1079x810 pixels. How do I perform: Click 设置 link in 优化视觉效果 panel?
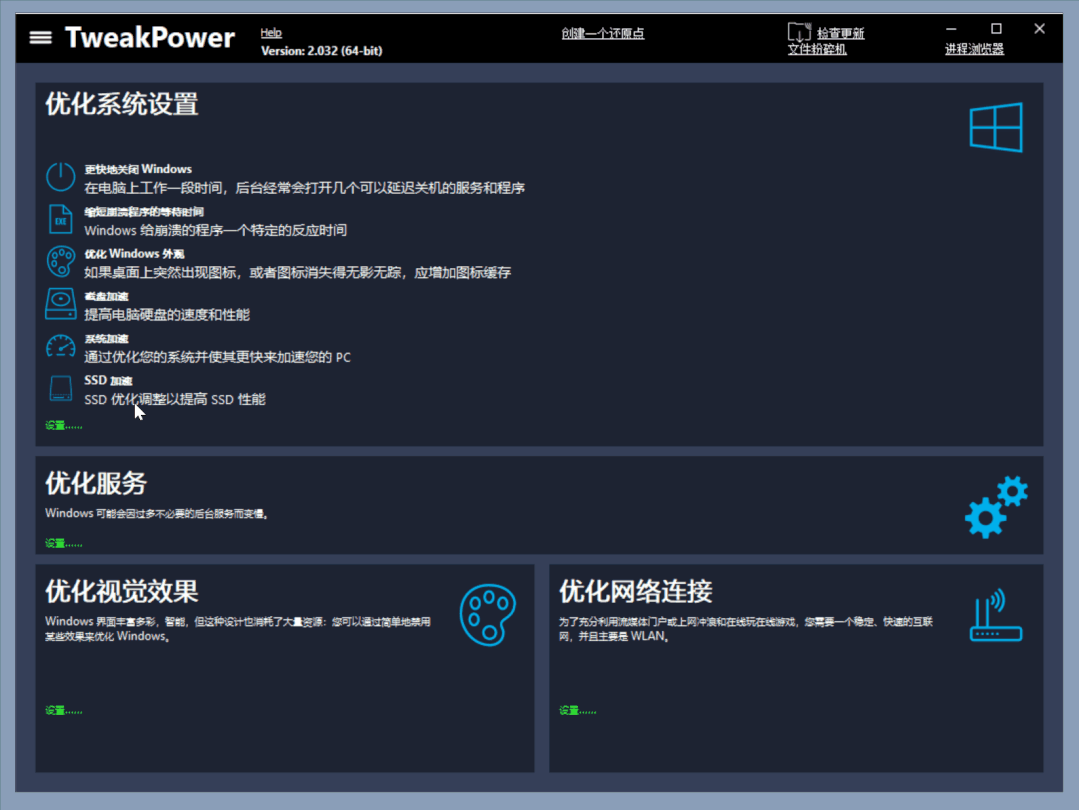pyautogui.click(x=62, y=710)
